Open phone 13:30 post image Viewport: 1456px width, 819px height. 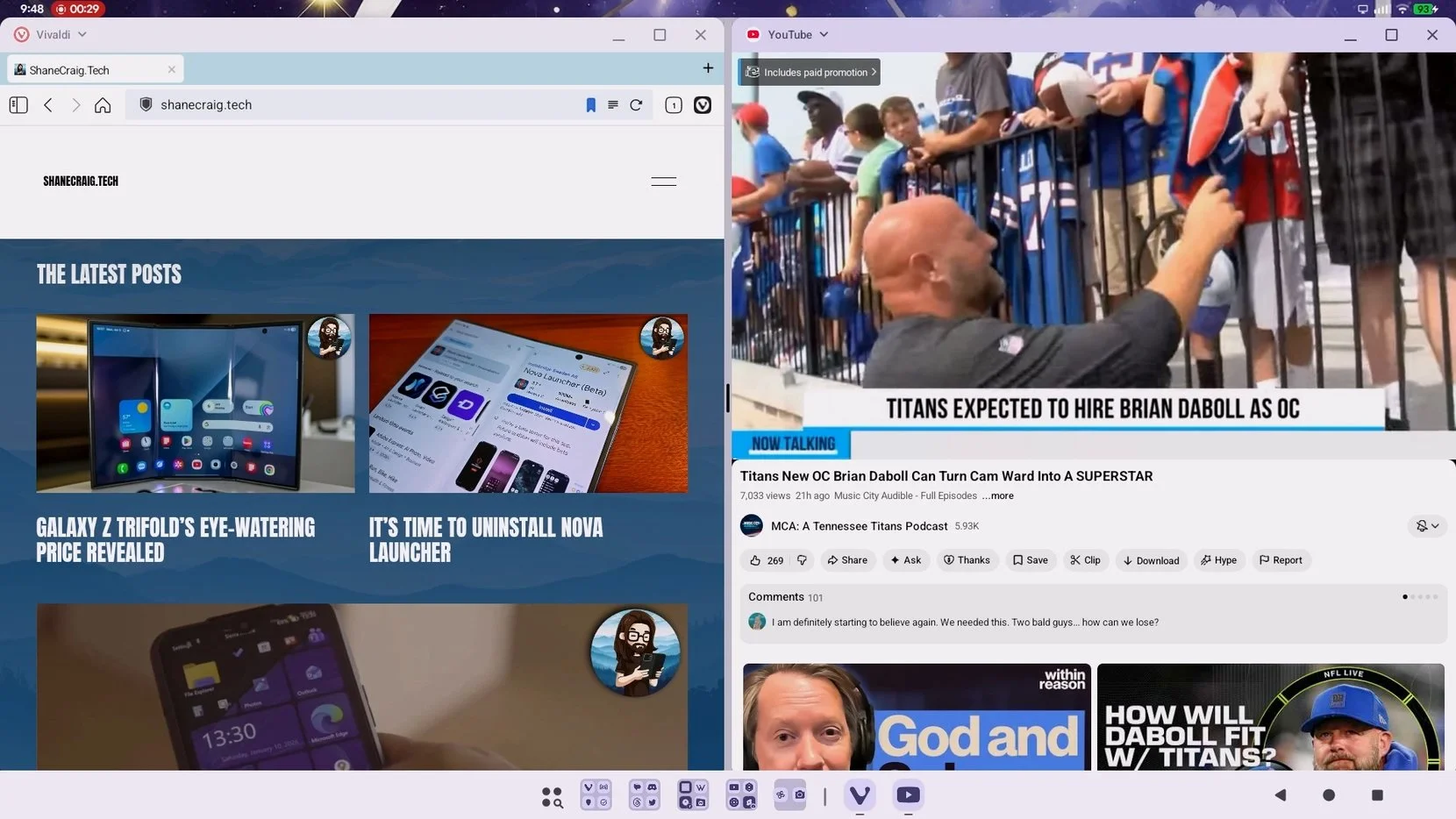tap(362, 687)
